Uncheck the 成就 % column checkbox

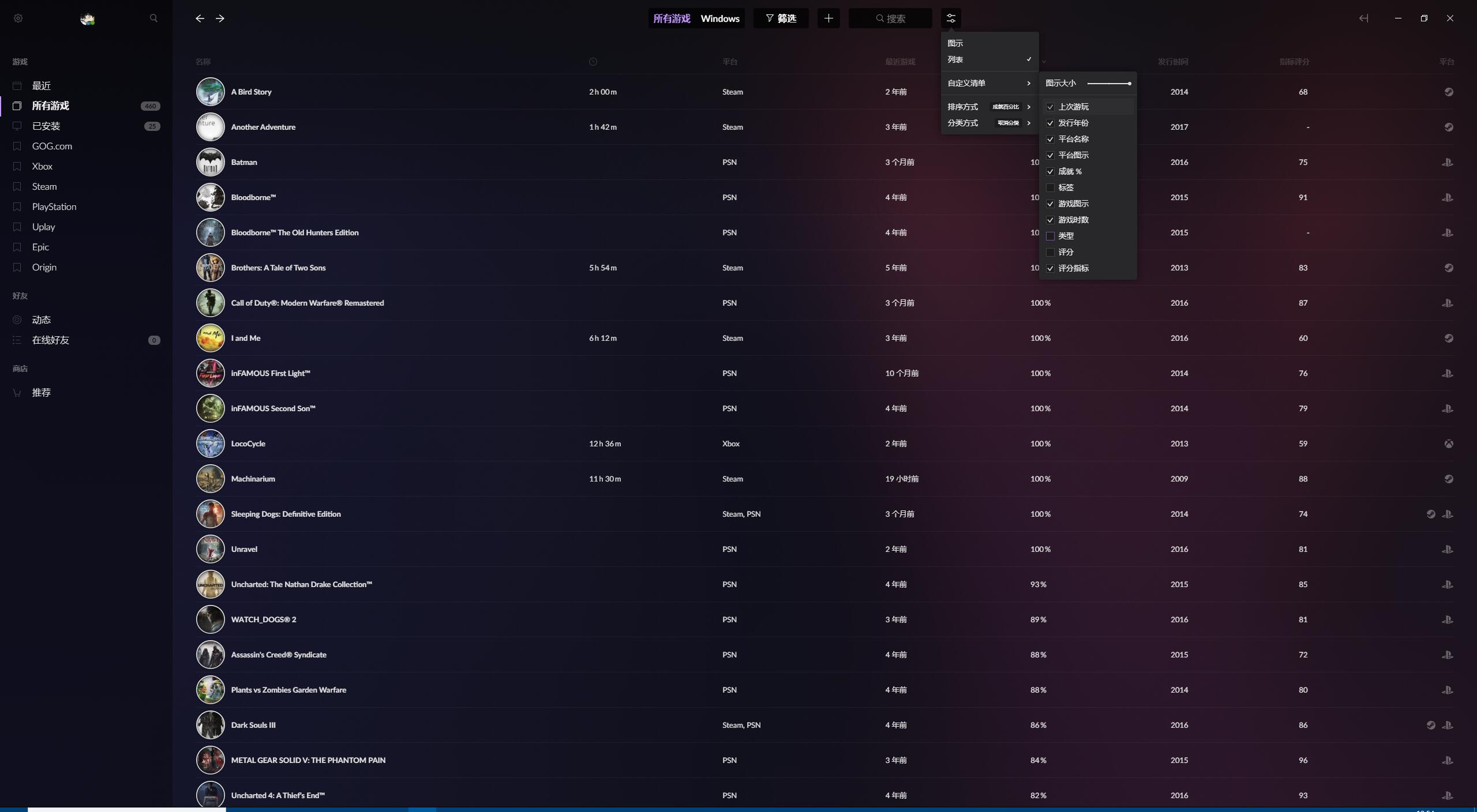click(1050, 171)
